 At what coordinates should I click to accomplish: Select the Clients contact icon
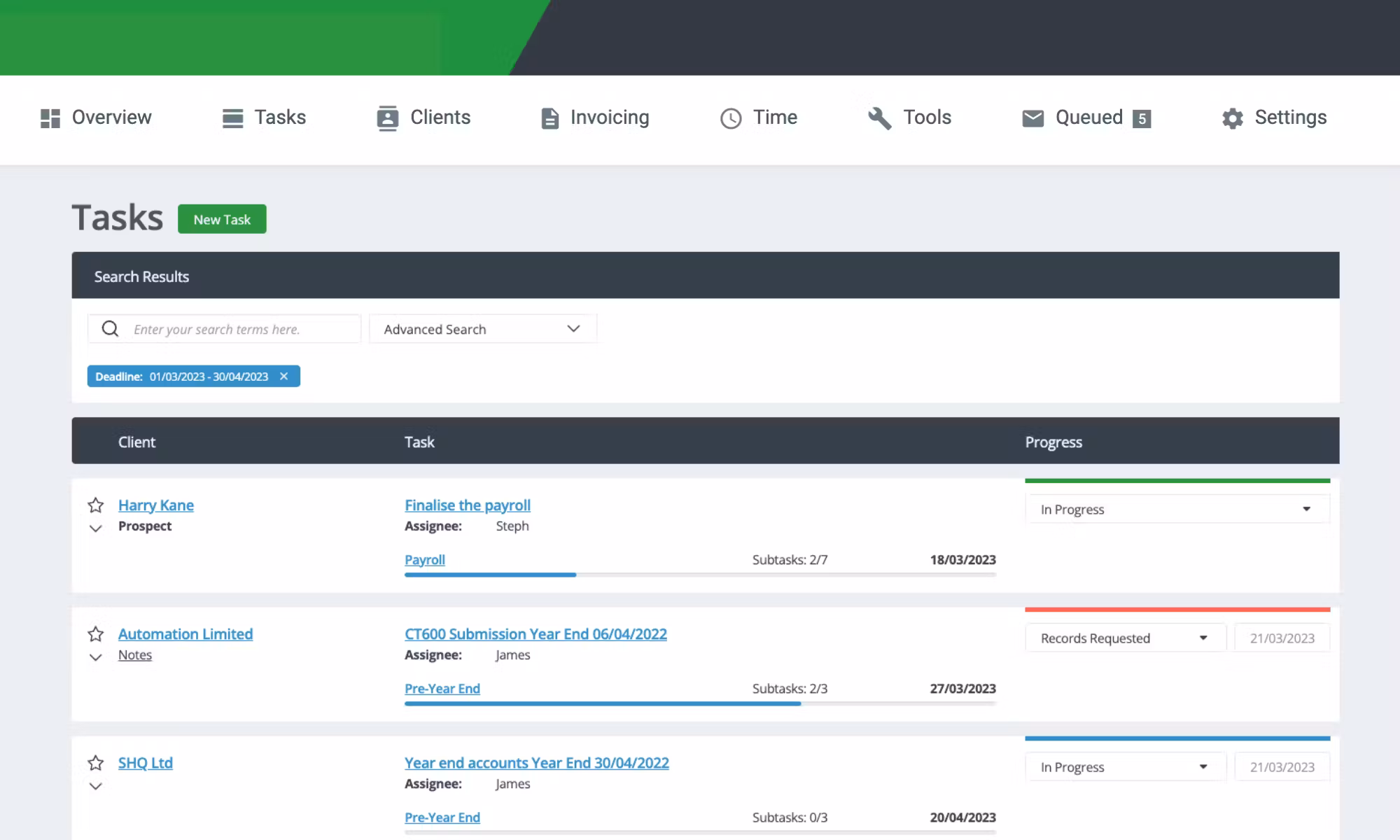click(388, 118)
